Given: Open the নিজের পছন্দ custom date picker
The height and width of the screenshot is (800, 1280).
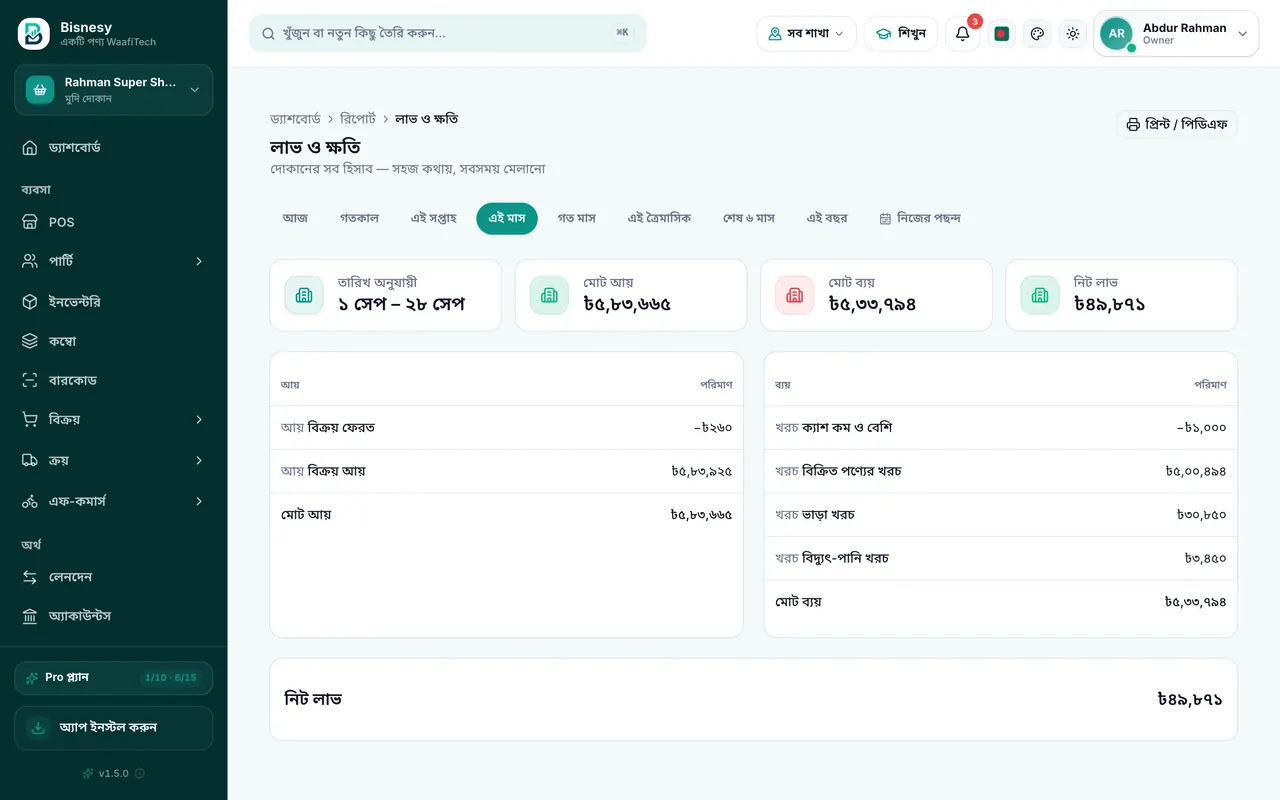Looking at the screenshot, I should tap(920, 218).
